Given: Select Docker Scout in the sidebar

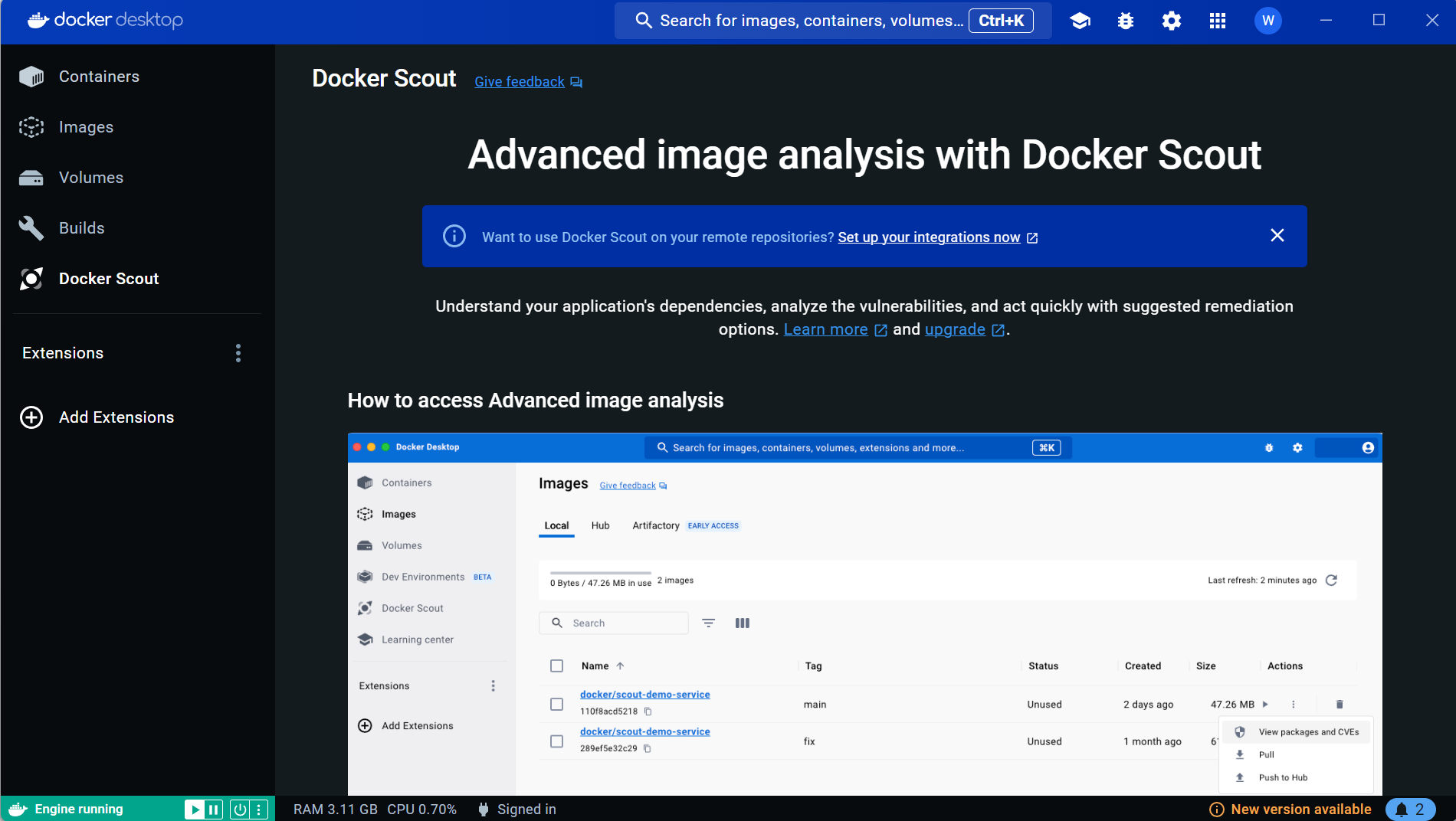Looking at the screenshot, I should click(x=138, y=279).
